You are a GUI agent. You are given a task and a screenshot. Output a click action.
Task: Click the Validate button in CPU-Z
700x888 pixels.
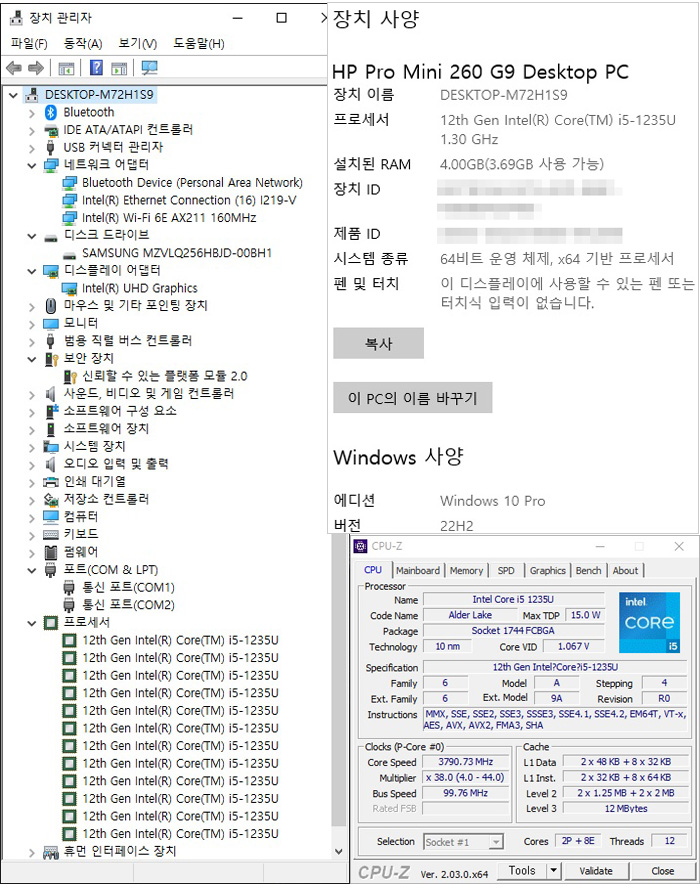[596, 871]
